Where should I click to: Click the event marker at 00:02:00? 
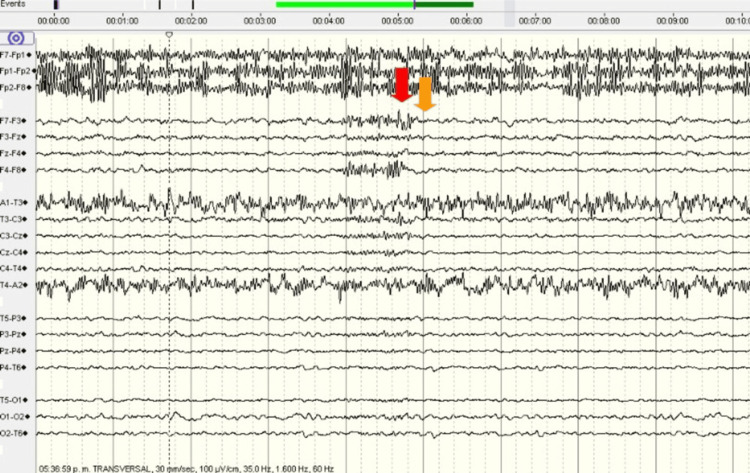coord(193,5)
